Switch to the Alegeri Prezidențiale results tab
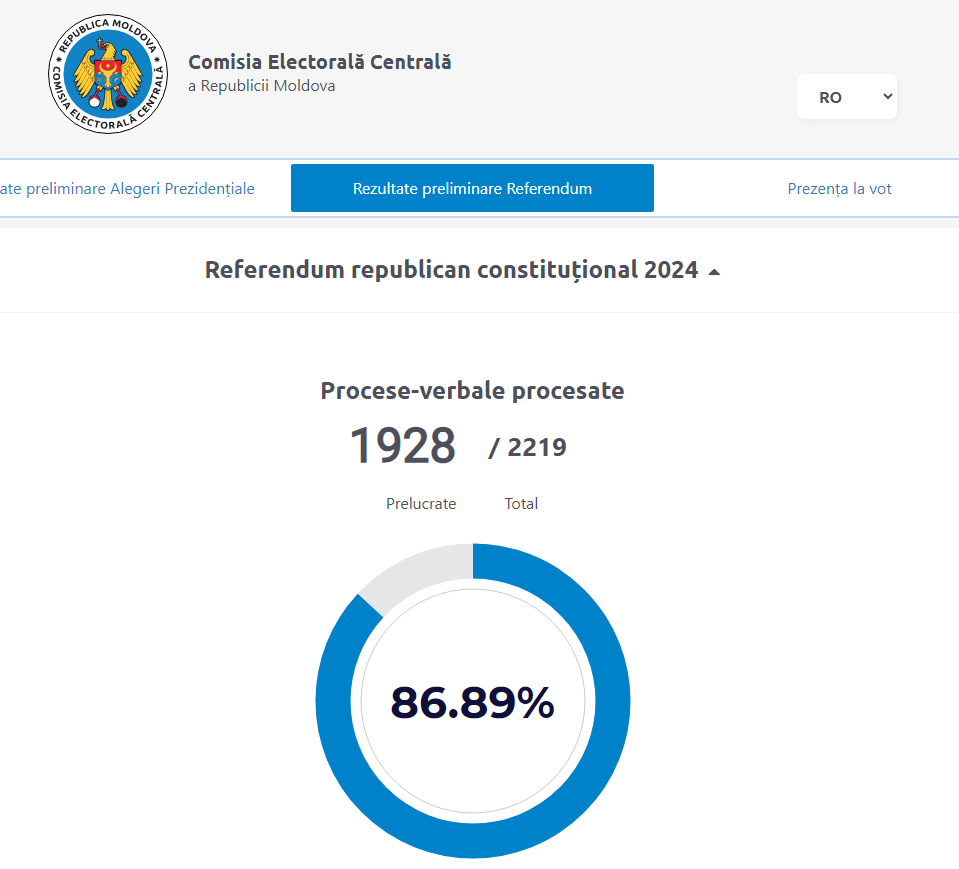This screenshot has height=869, width=959. coord(127,188)
